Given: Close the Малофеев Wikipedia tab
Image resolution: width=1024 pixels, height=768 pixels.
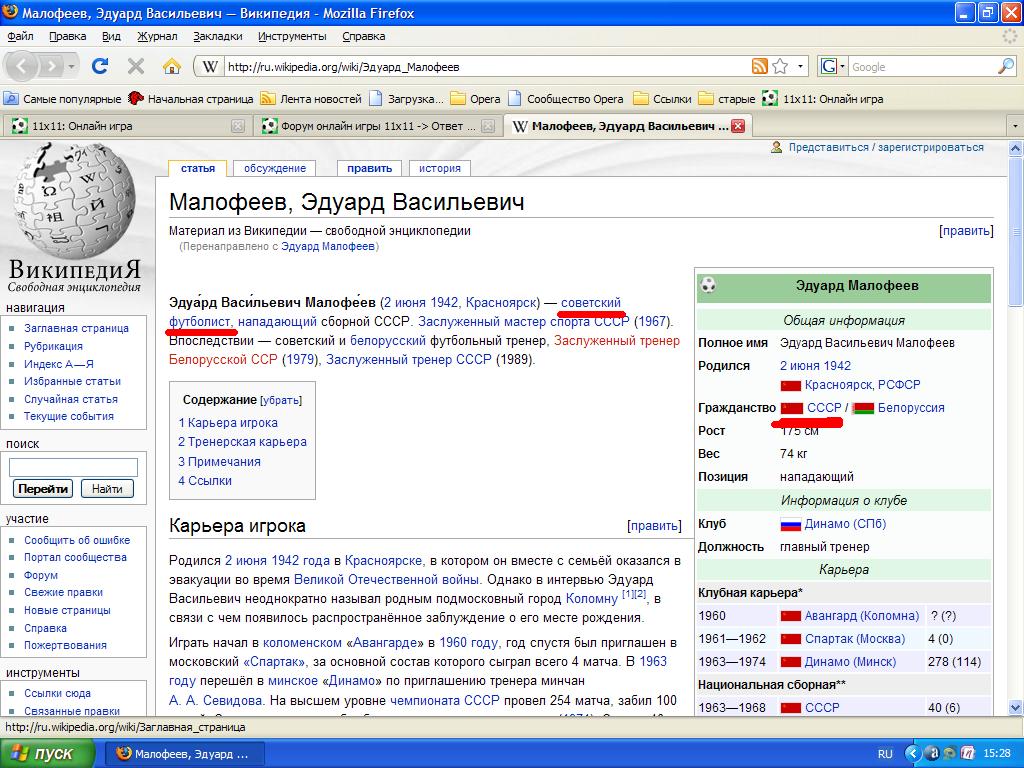Looking at the screenshot, I should pyautogui.click(x=738, y=126).
